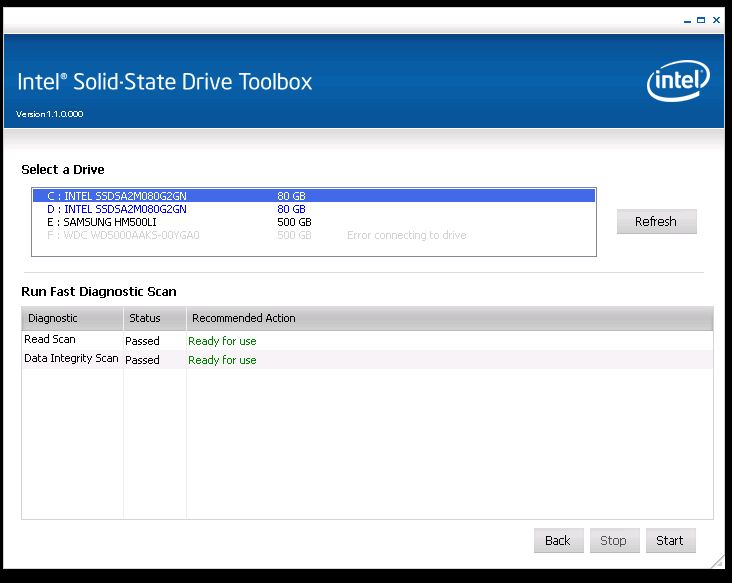This screenshot has width=732, height=583.
Task: Select drive E: SAMSUNG HM500LI
Action: coord(314,222)
